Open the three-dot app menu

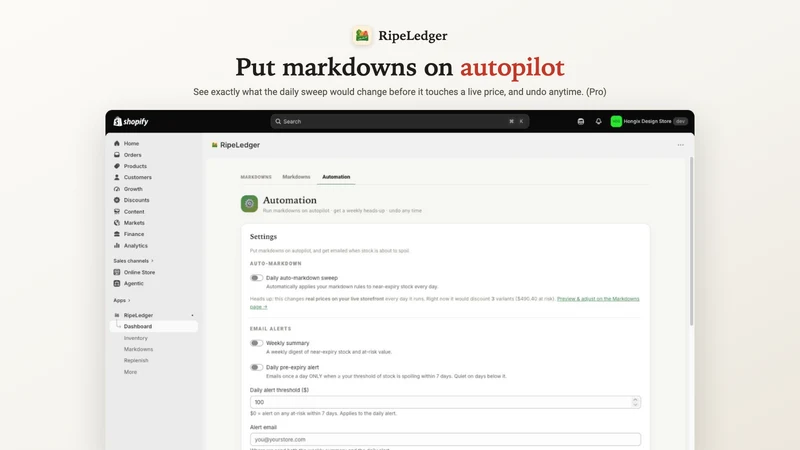point(681,145)
